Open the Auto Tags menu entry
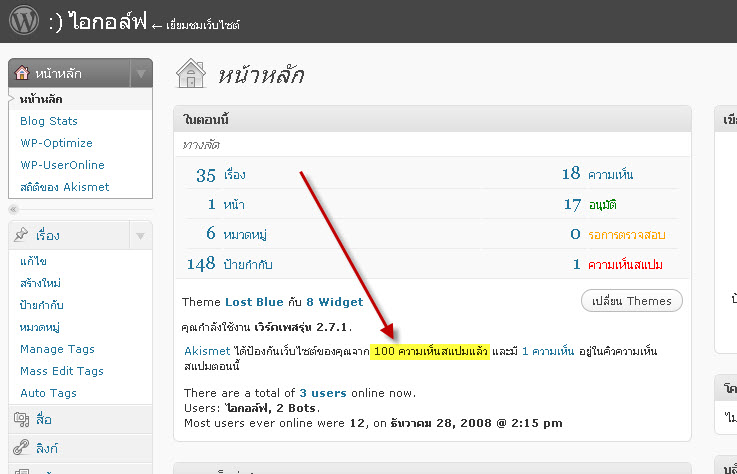Viewport: 737px width, 474px height. (48, 393)
